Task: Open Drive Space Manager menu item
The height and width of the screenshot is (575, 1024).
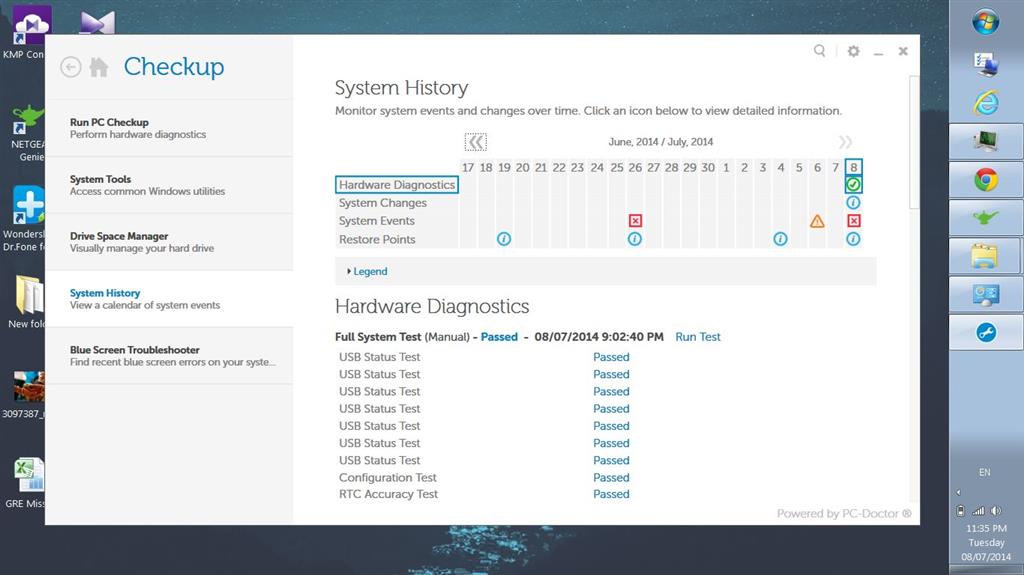Action: coord(169,242)
